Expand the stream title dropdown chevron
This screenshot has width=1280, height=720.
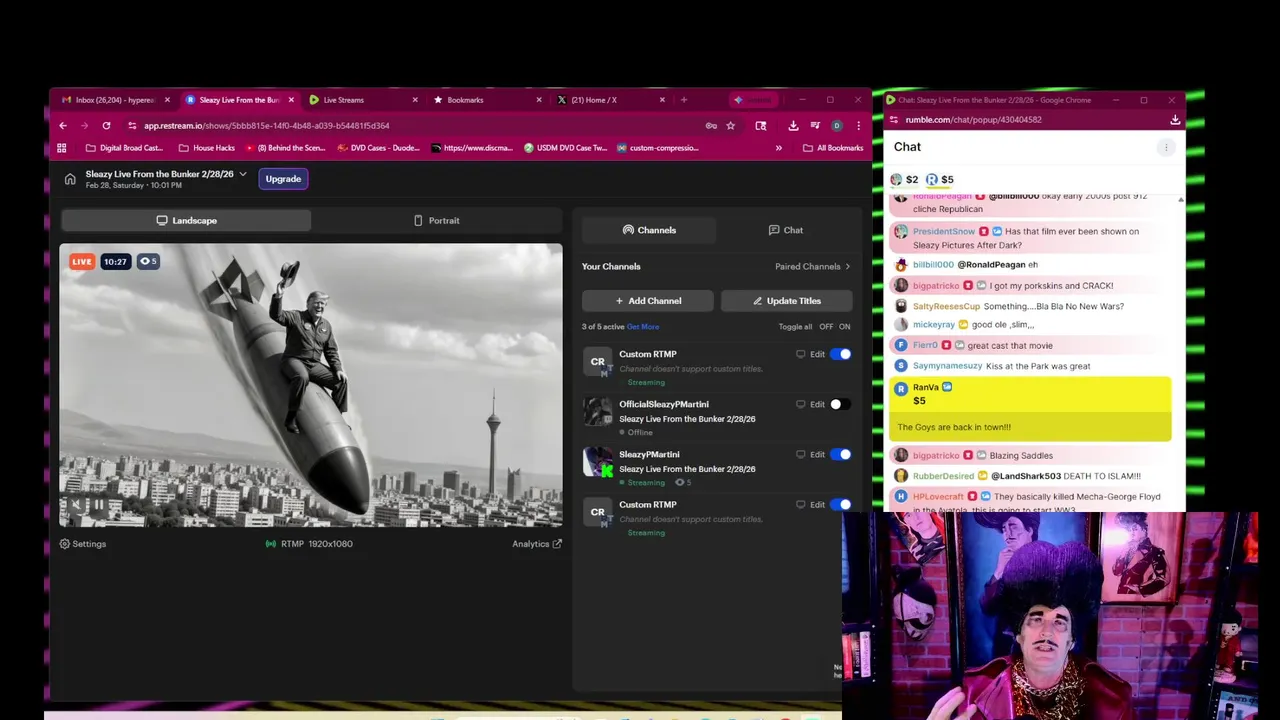[x=243, y=174]
